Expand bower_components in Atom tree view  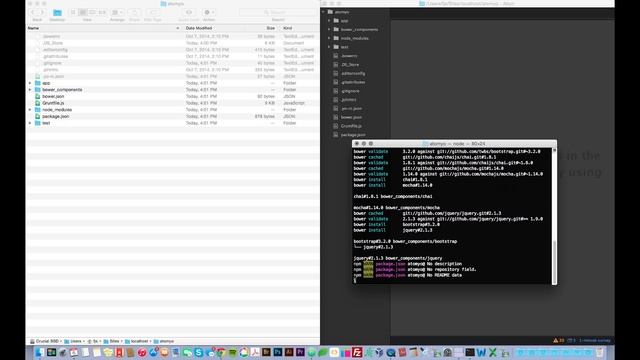329,29
